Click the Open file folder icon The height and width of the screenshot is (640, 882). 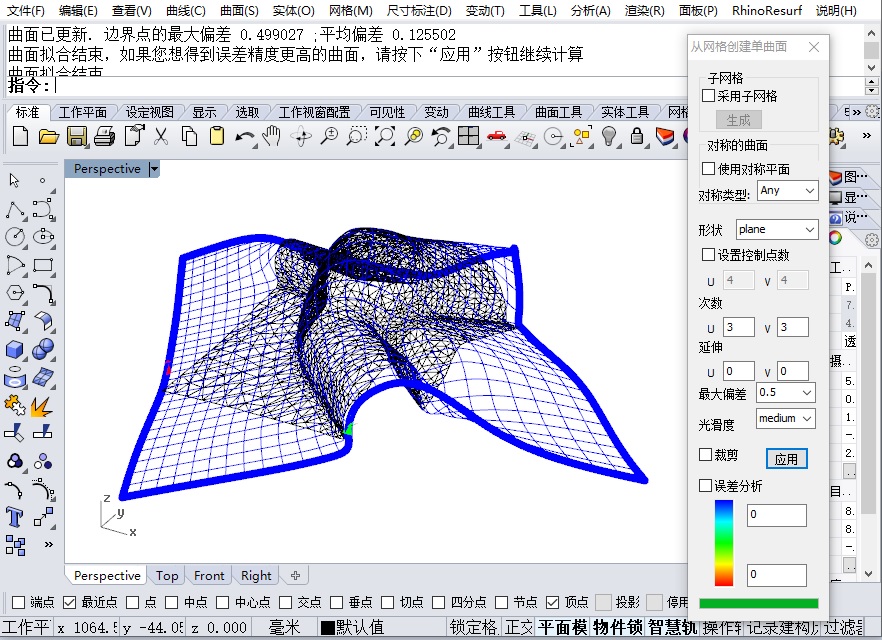coord(49,136)
